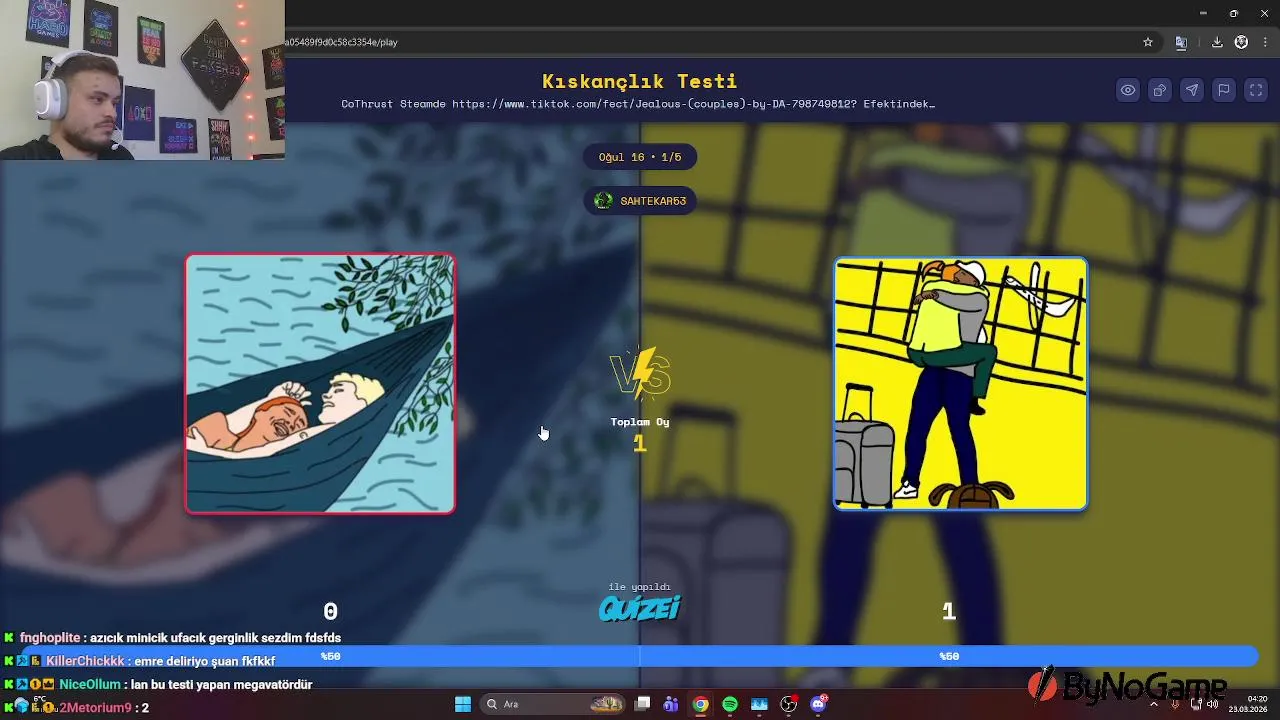Click the Kıskançlık Testi title
Image resolution: width=1280 pixels, height=720 pixels.
pyautogui.click(x=640, y=81)
